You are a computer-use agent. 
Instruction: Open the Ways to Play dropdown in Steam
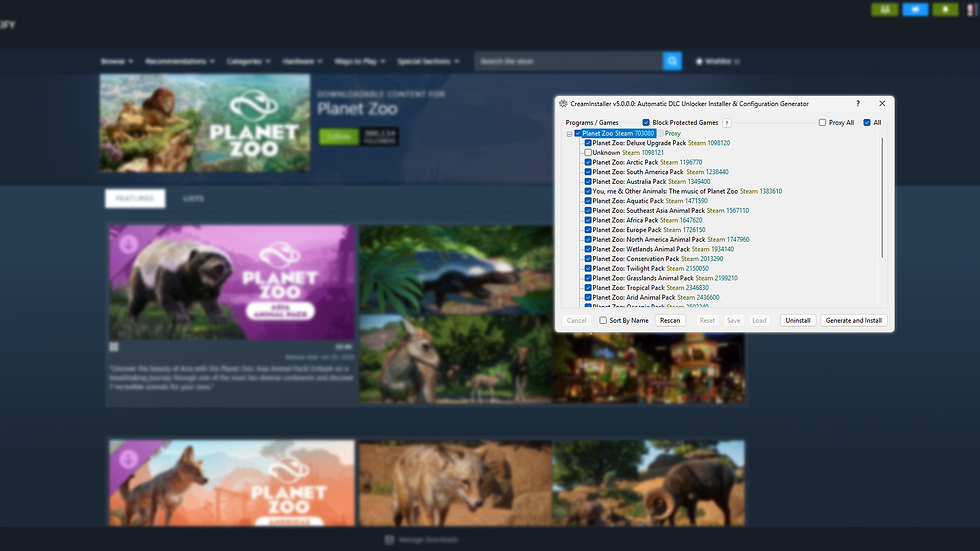[360, 61]
